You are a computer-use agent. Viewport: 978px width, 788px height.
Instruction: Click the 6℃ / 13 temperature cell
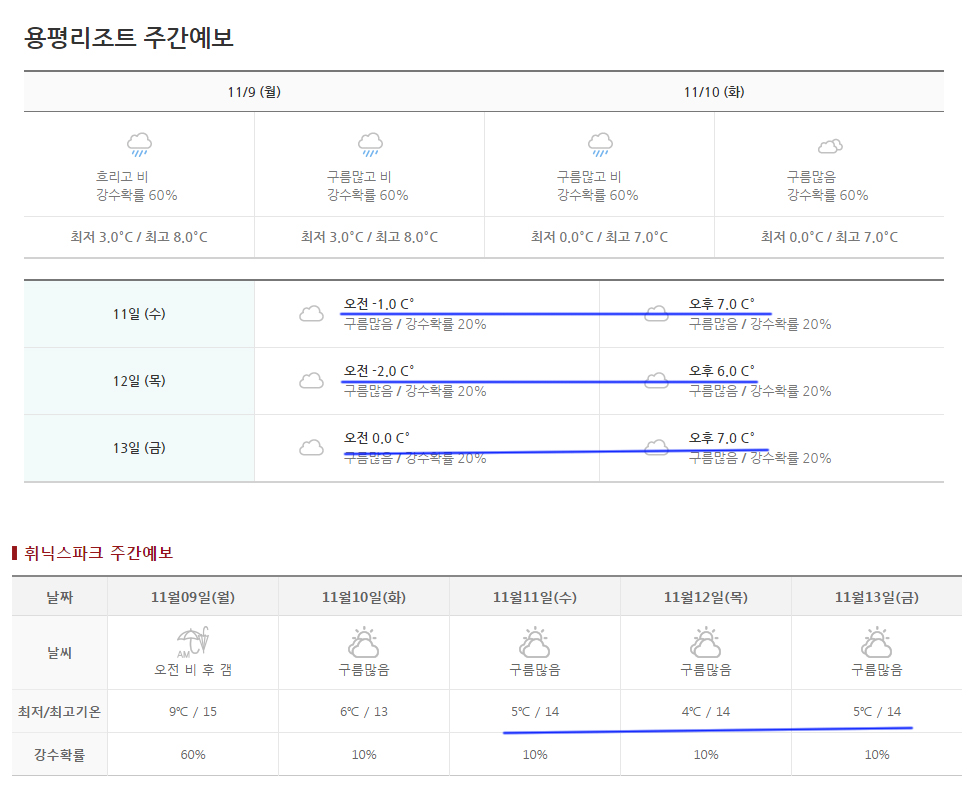pos(364,711)
